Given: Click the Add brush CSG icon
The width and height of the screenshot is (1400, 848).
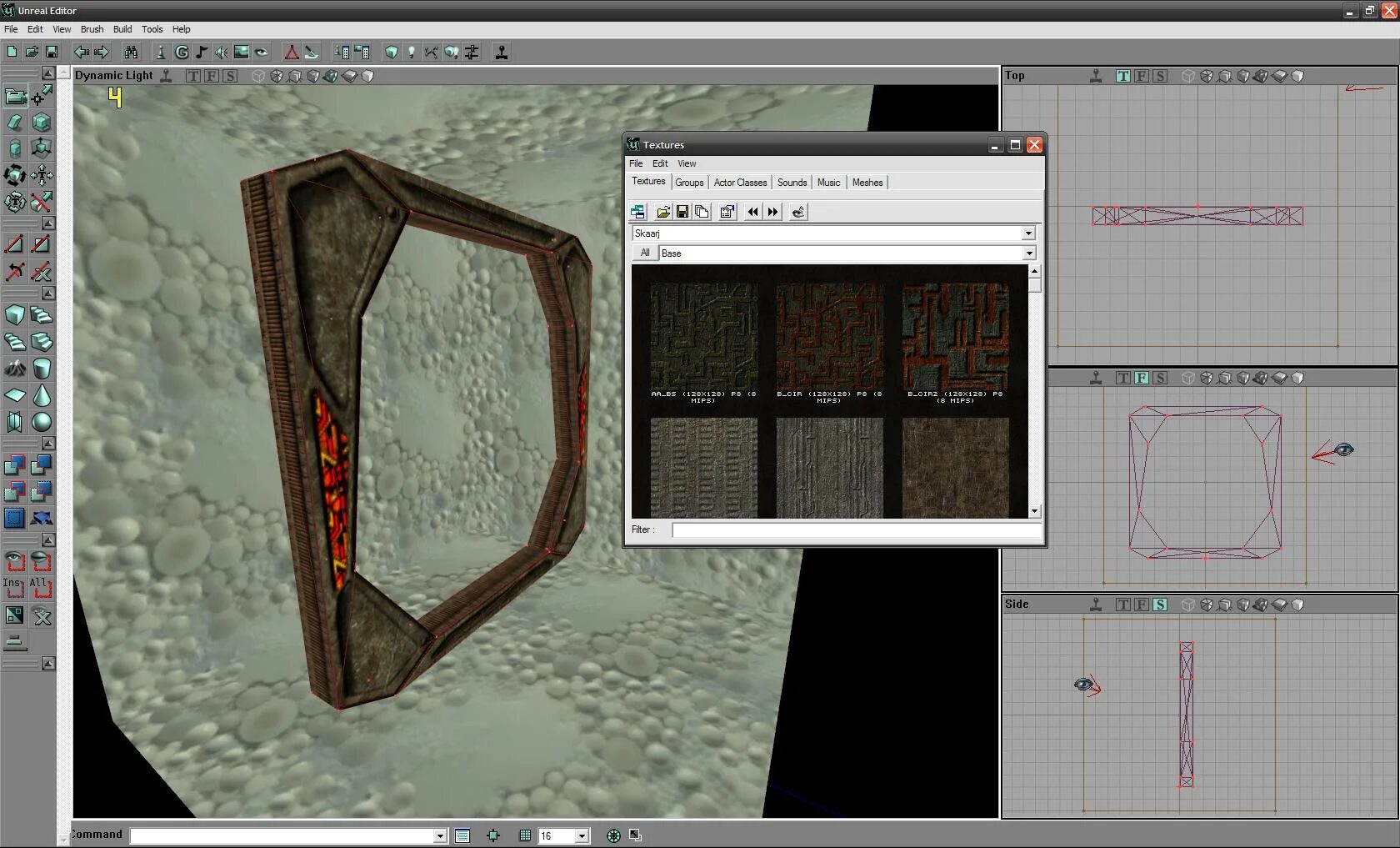Looking at the screenshot, I should pyautogui.click(x=15, y=464).
